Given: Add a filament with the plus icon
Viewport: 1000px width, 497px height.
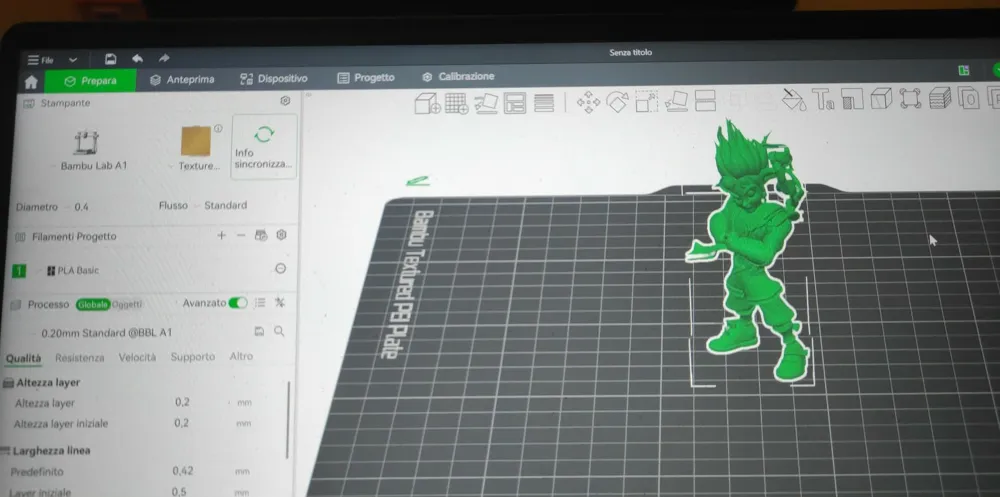Looking at the screenshot, I should tap(221, 235).
